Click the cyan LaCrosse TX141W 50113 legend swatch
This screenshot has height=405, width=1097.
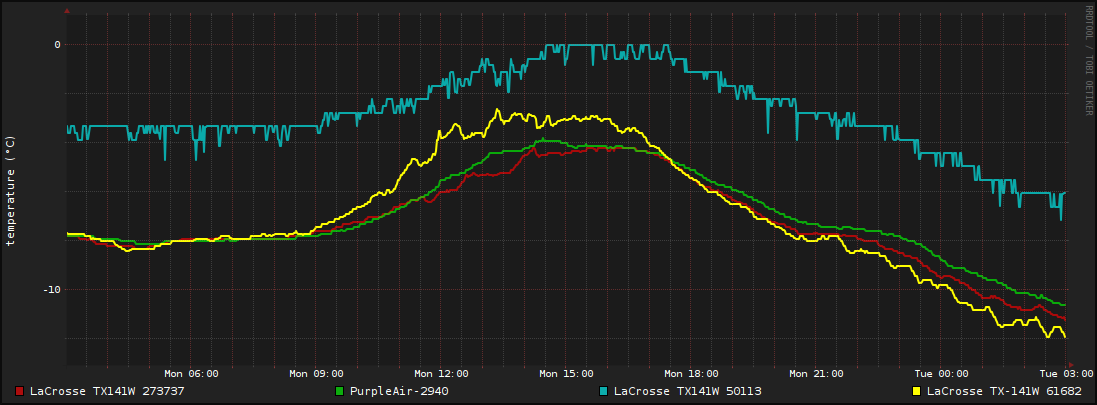[x=604, y=391]
